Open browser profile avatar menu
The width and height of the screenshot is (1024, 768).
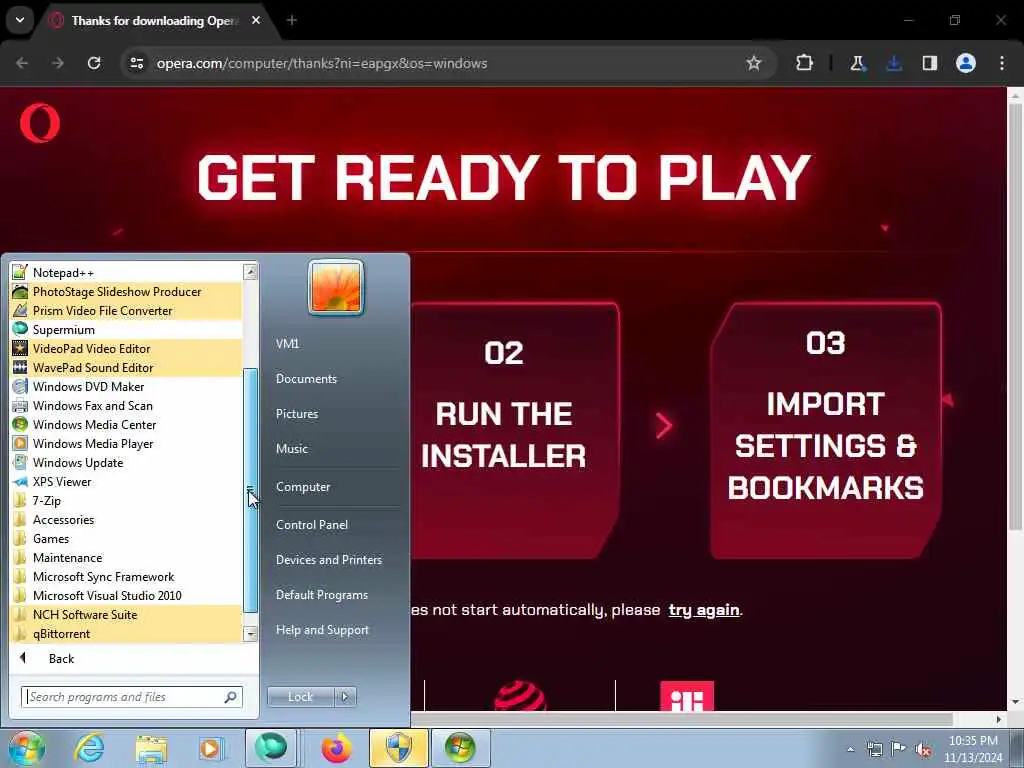(x=965, y=63)
